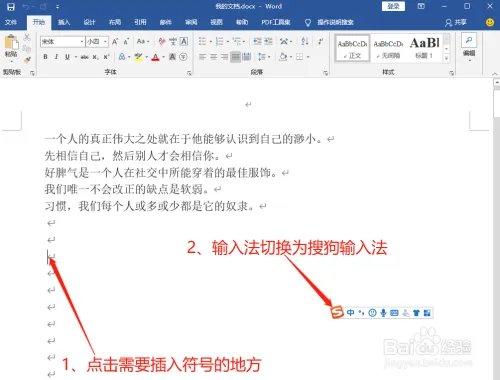
Task: Toggle Underline formatting
Action: (67, 57)
